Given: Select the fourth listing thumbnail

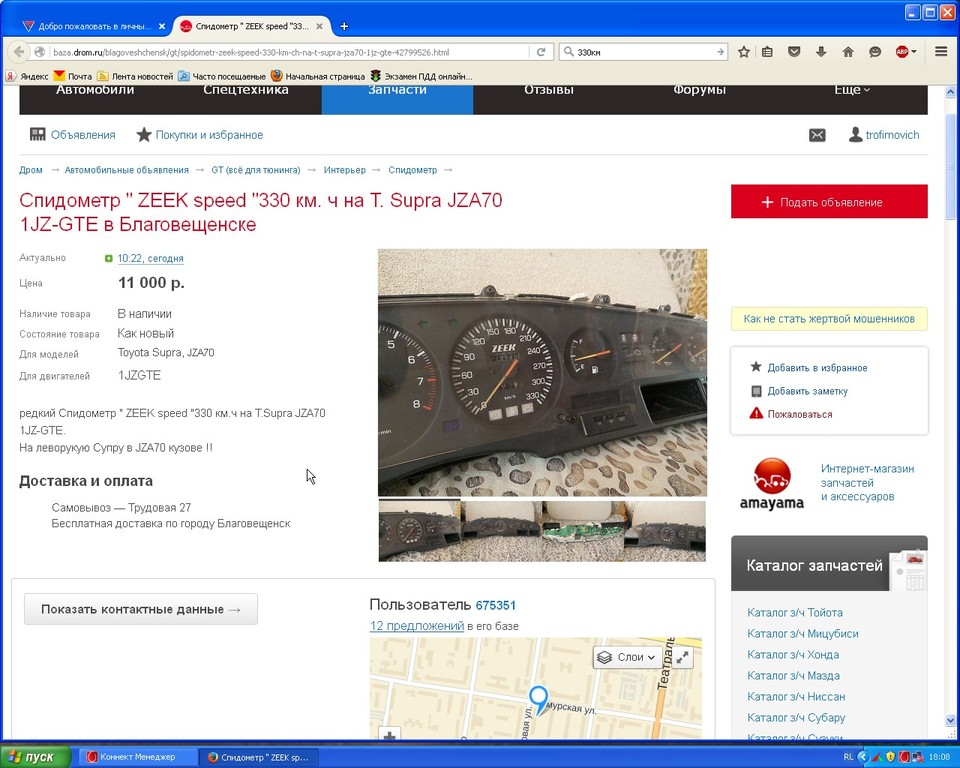Looking at the screenshot, I should (665, 531).
